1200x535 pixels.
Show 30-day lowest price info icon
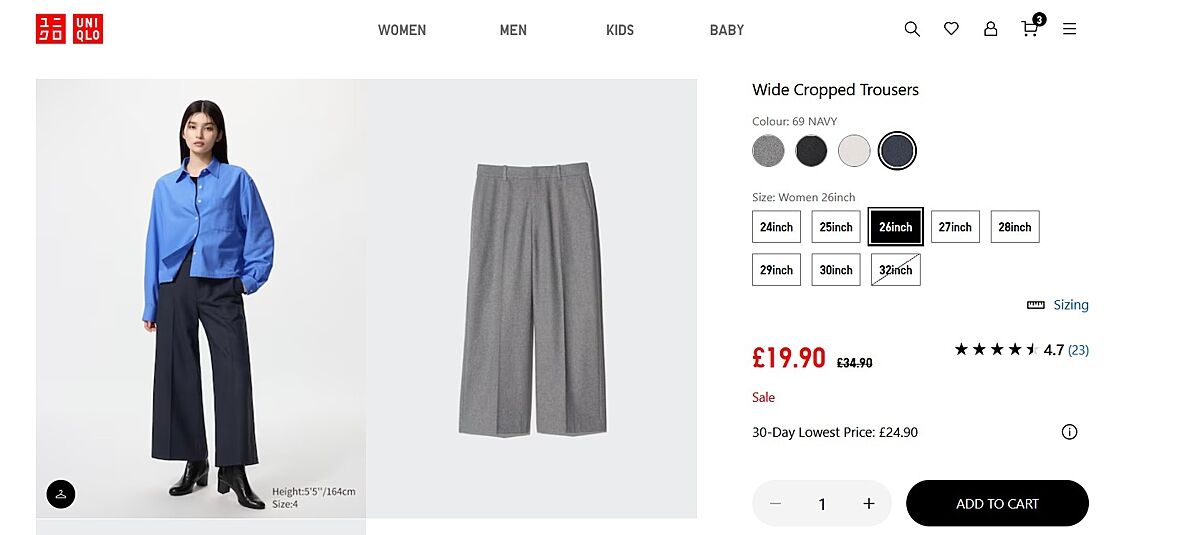coord(1069,432)
